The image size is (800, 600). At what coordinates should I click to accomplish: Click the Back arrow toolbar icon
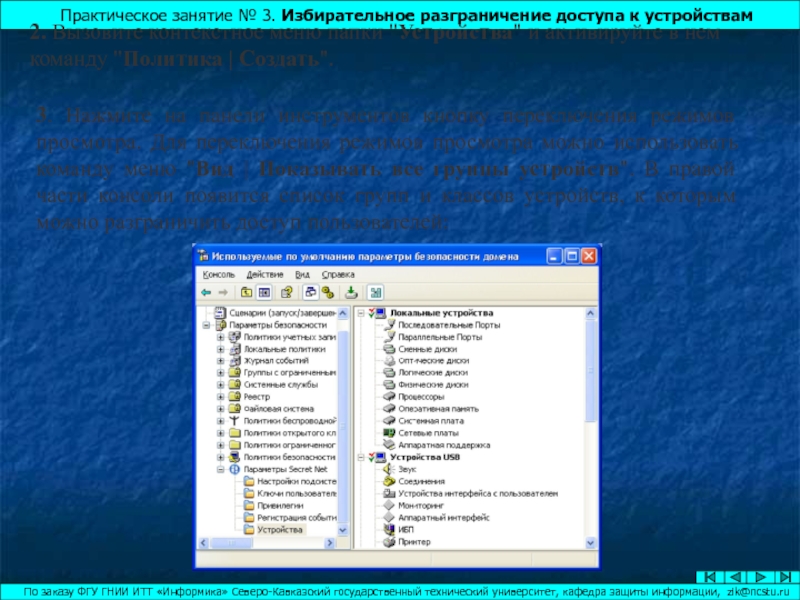point(206,292)
